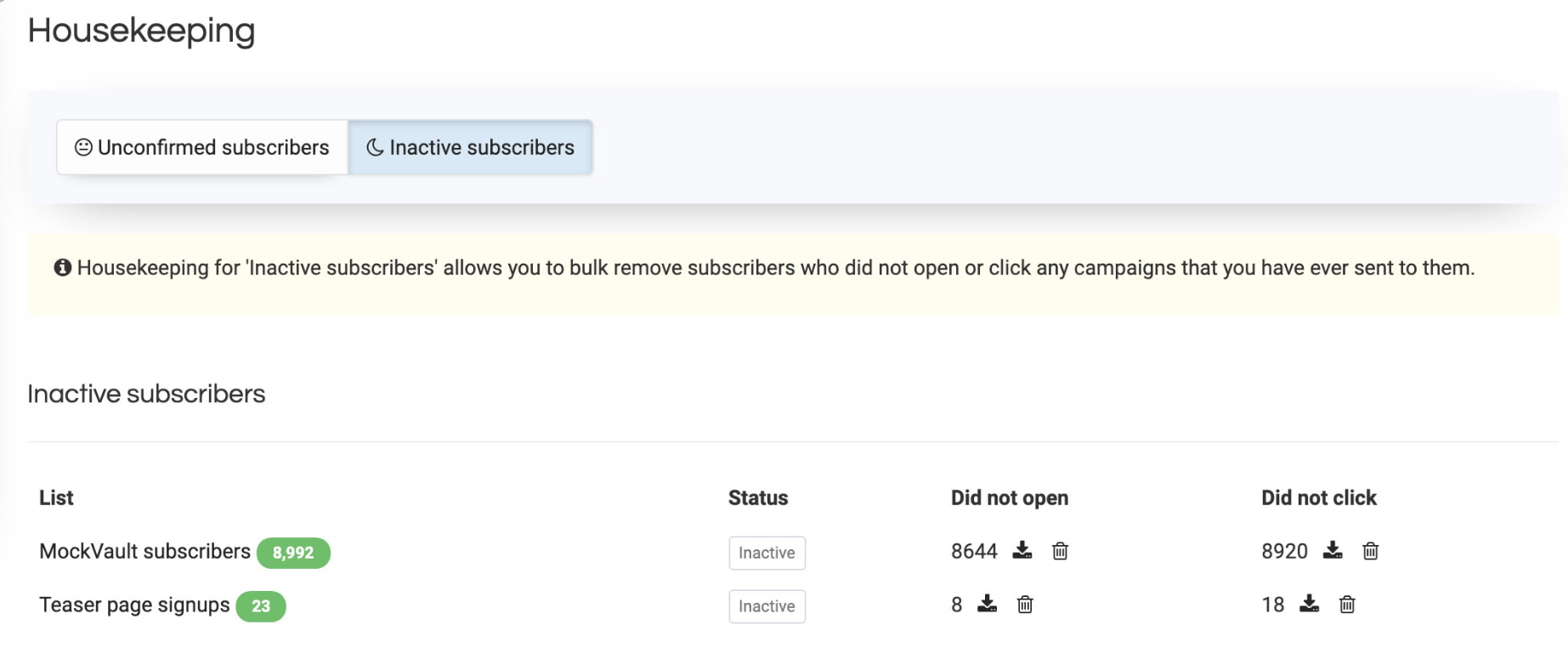Delete MockVault subscribers who did not open
This screenshot has width=1568, height=665.
point(1060,551)
